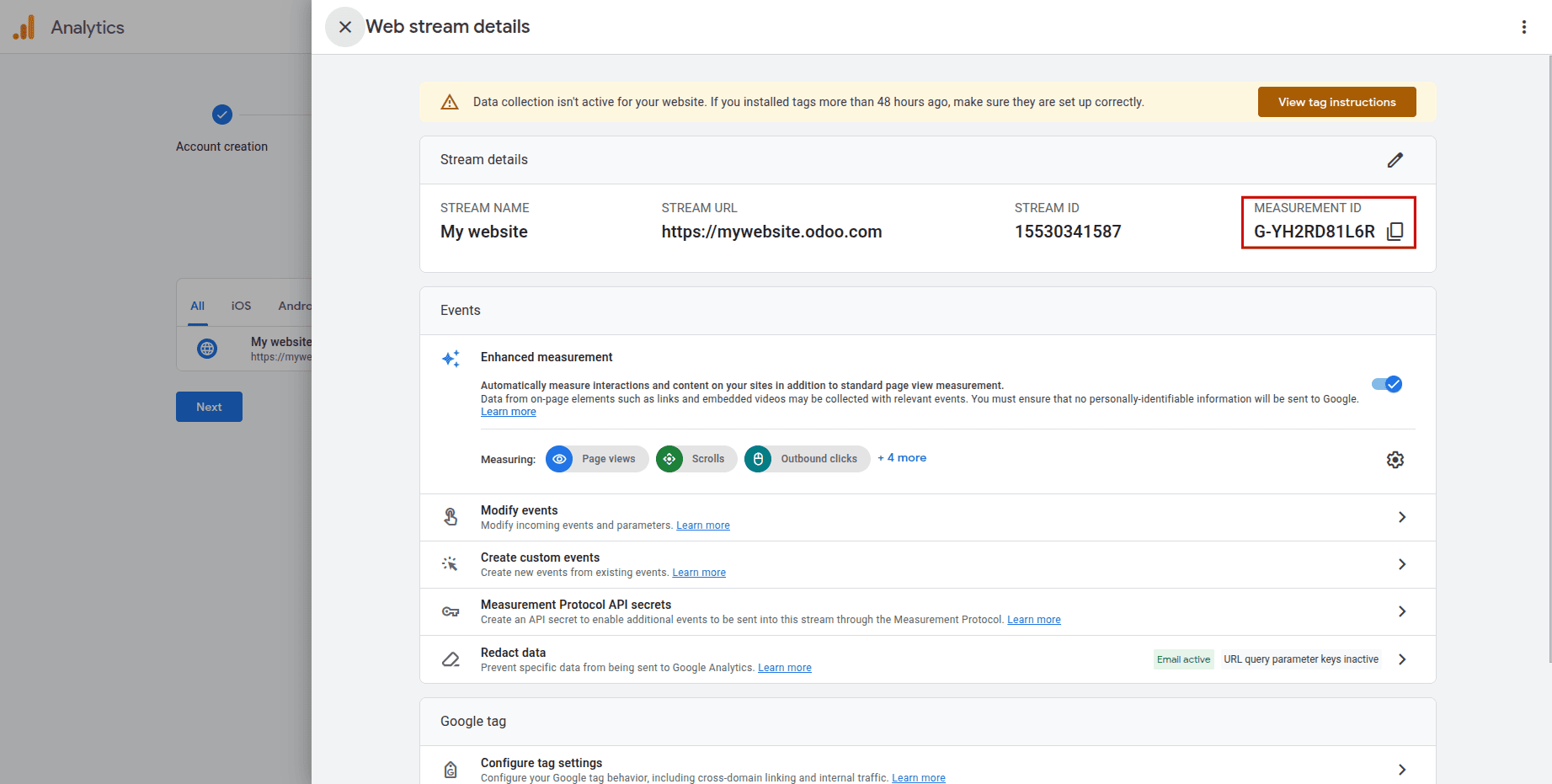This screenshot has height=784, width=1552.
Task: Click the Scrolls chip label
Action: point(708,459)
